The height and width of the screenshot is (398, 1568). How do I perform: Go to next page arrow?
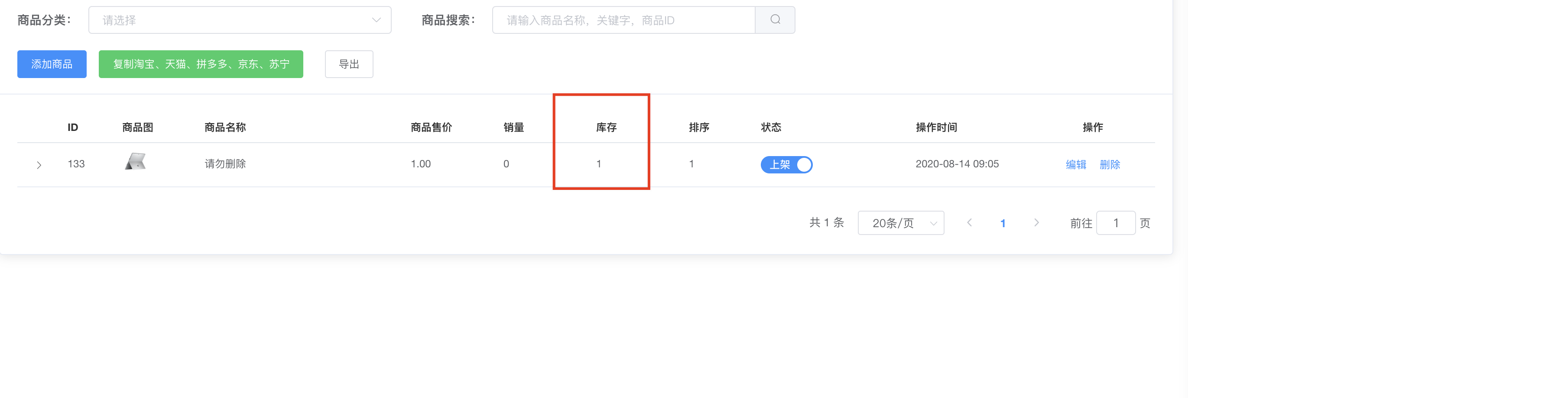click(x=1037, y=222)
